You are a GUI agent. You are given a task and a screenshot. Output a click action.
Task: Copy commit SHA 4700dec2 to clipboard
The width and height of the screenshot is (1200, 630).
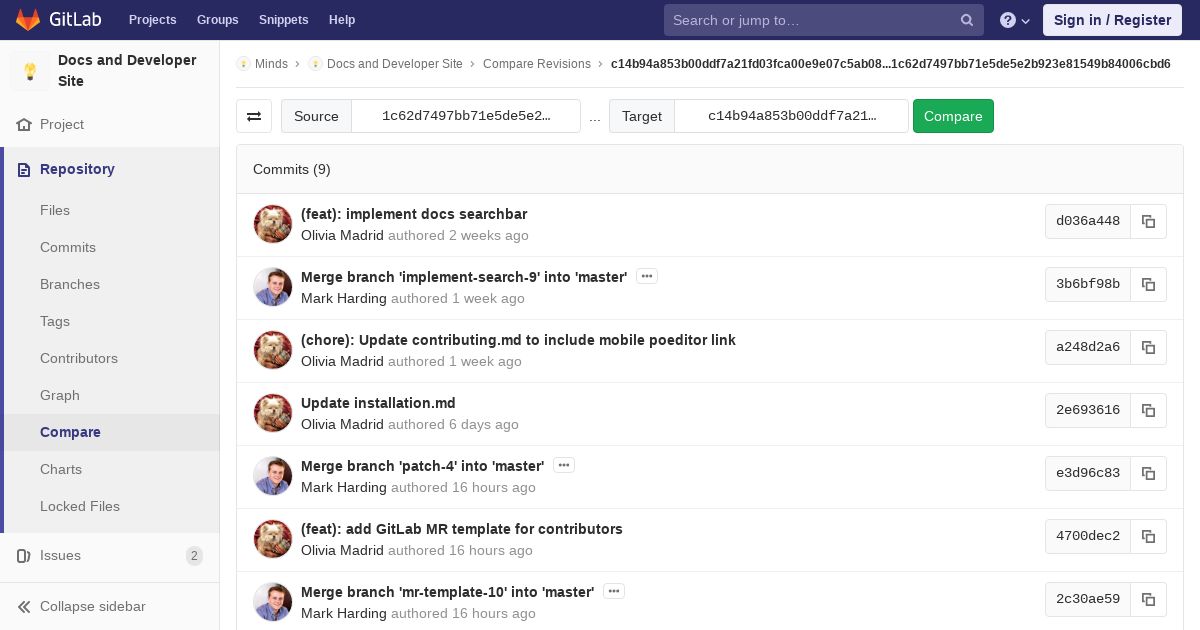pos(1148,536)
